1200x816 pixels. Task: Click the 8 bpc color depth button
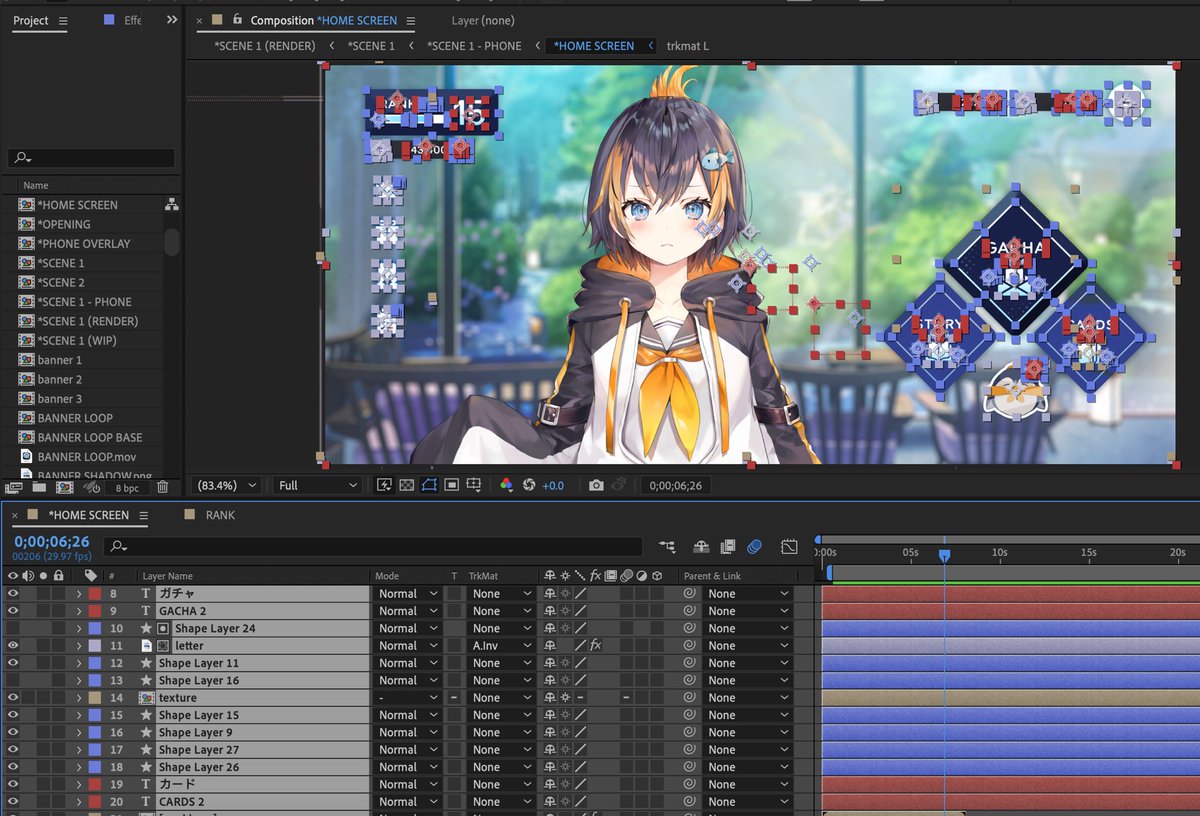pyautogui.click(x=127, y=487)
